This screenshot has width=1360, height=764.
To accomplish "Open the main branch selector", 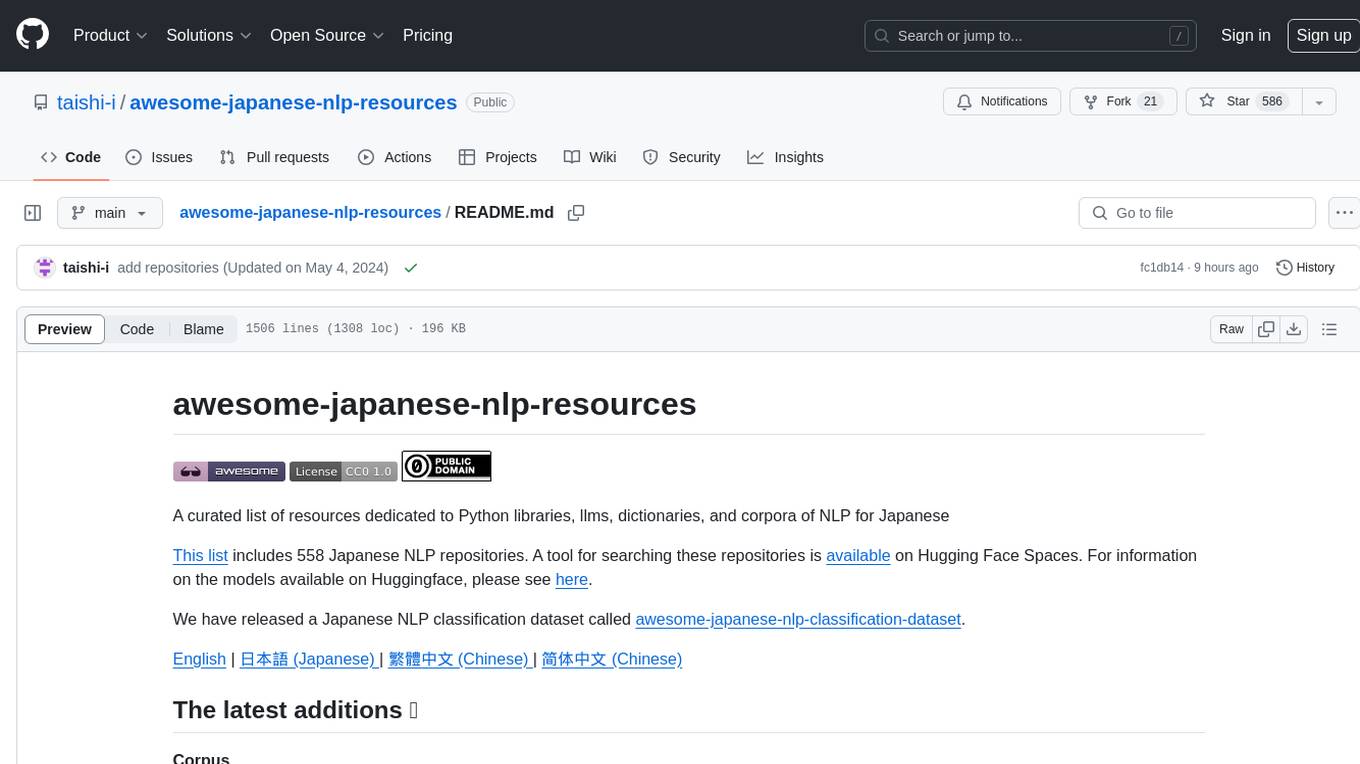I will point(110,213).
